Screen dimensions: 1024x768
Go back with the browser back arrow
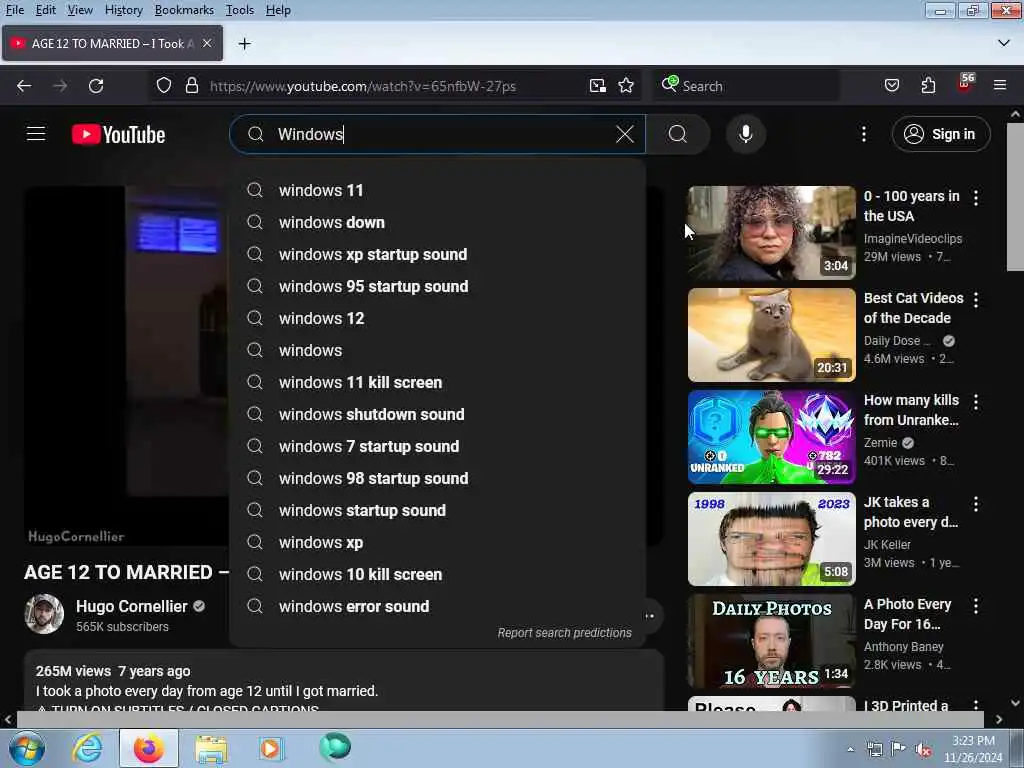24,86
